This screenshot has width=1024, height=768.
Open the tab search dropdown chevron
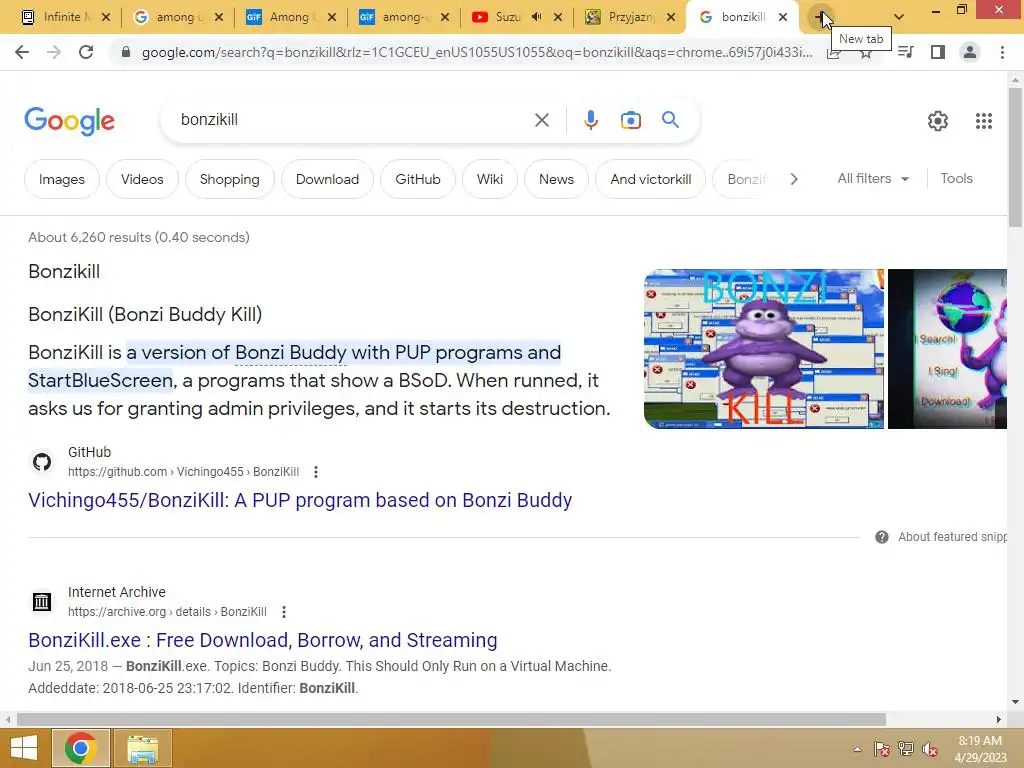[x=899, y=17]
